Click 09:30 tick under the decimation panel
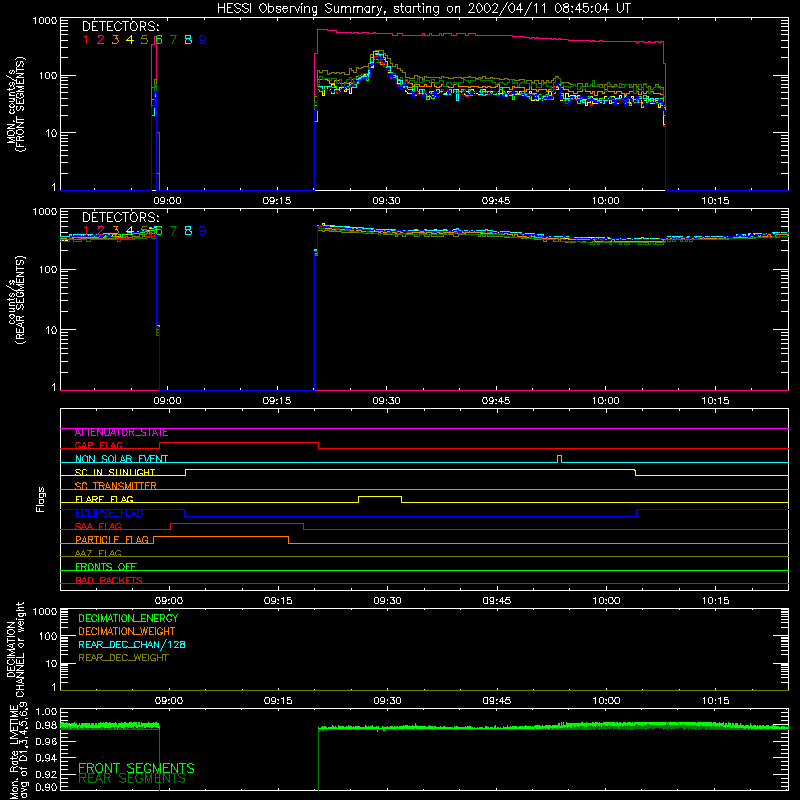Screen dimensions: 800x800 387,701
